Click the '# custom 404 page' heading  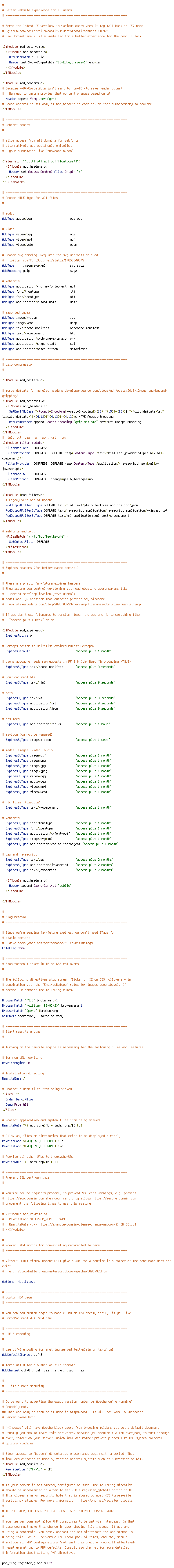[17, 1297]
